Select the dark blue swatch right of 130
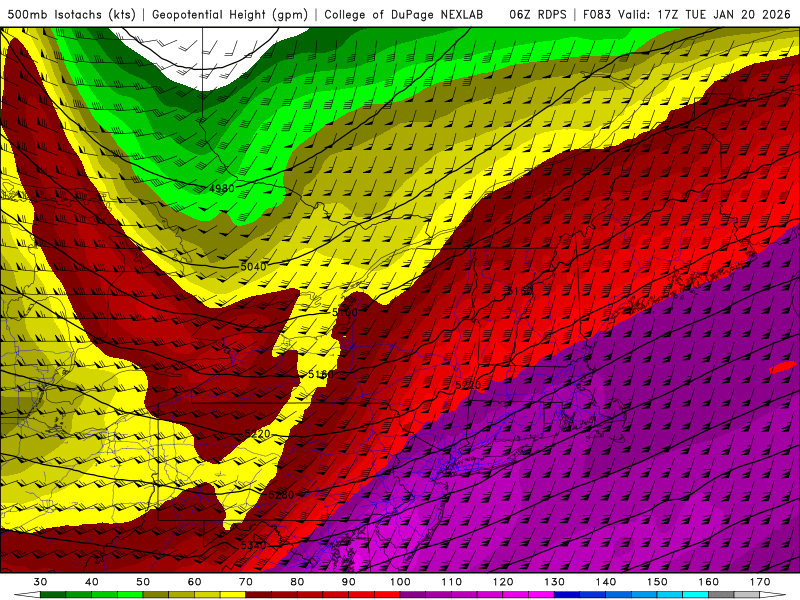800x600 pixels. click(567, 595)
